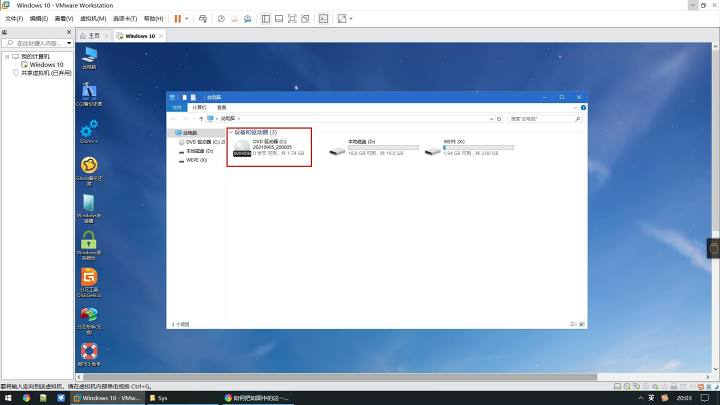Screen dimensions: 720x405
Task: Enter full screen mode icon
Action: [x=292, y=19]
